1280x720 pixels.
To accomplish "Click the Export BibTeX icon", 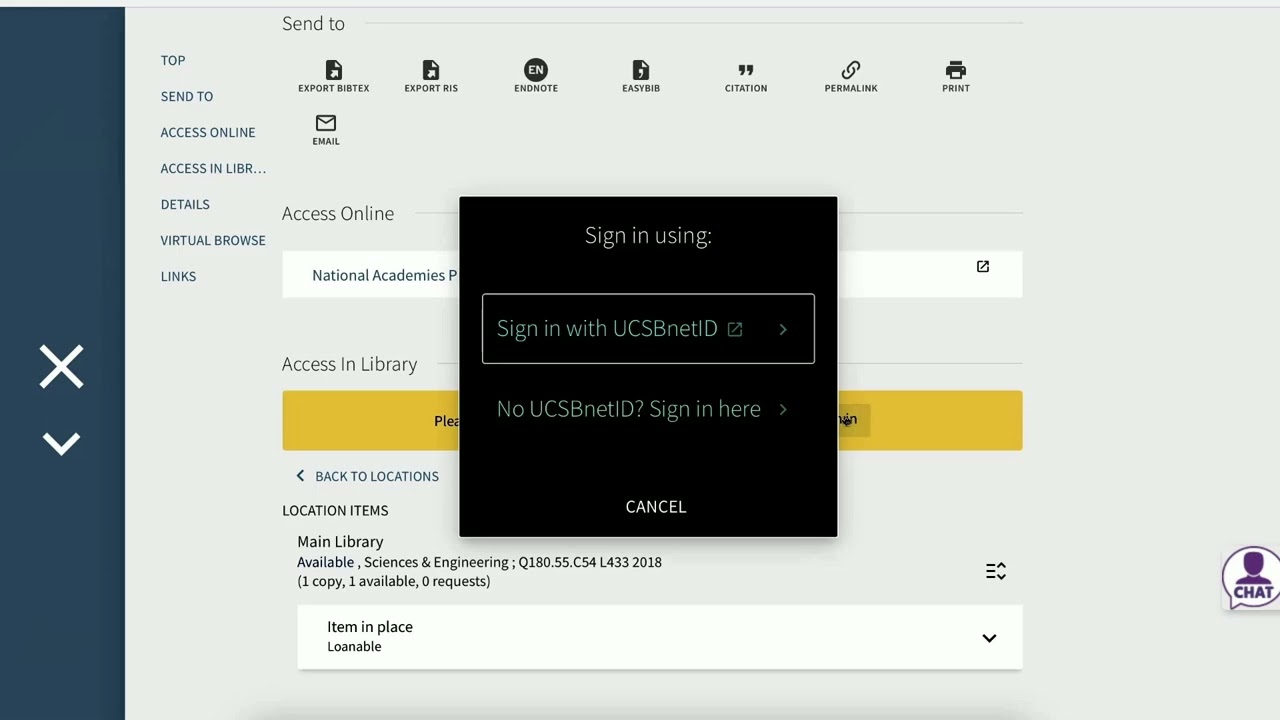I will pos(333,76).
